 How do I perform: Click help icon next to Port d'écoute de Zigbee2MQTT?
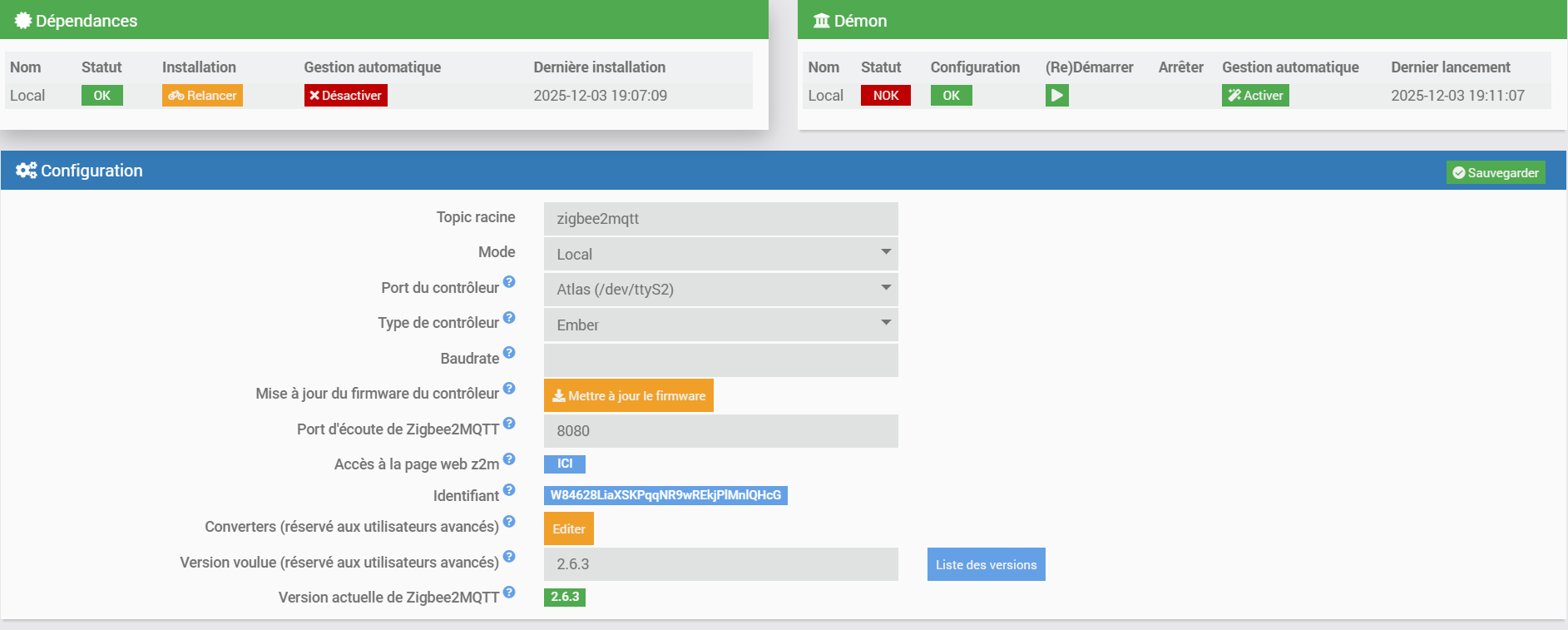click(509, 424)
